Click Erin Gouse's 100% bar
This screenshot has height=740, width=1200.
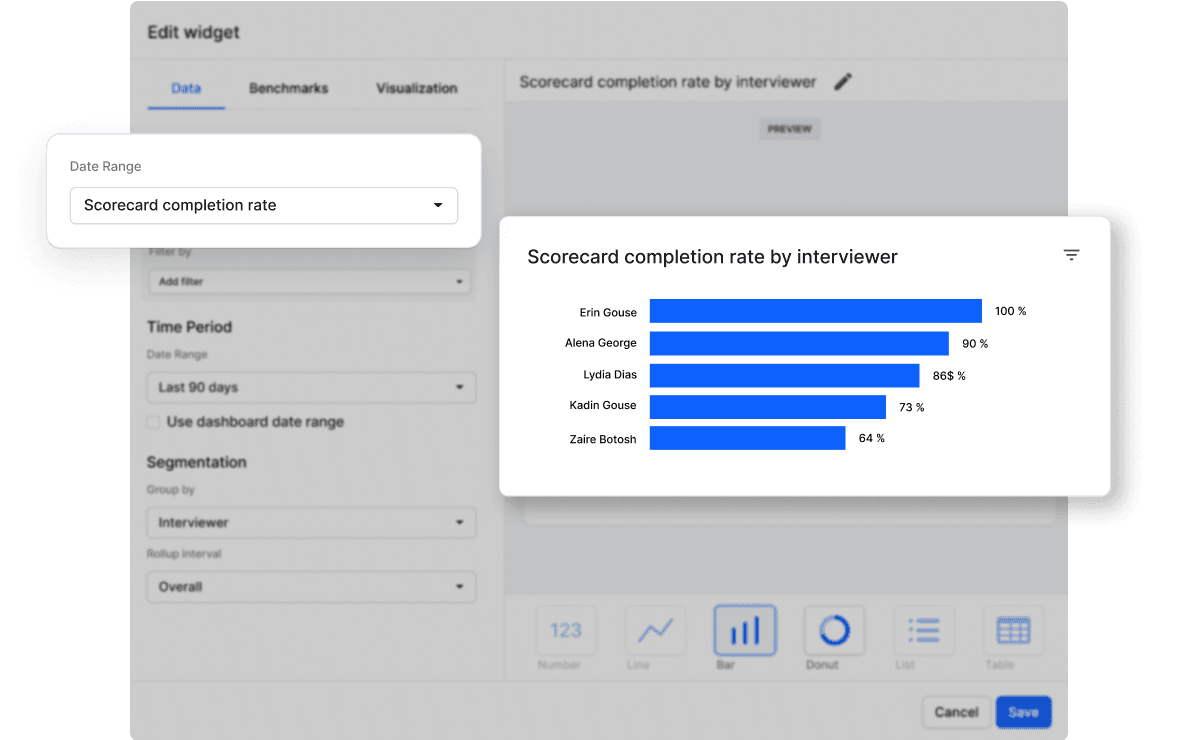[x=815, y=311]
